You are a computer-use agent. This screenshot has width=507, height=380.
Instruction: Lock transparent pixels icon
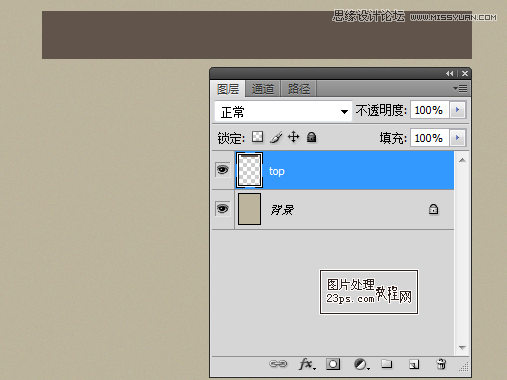257,137
